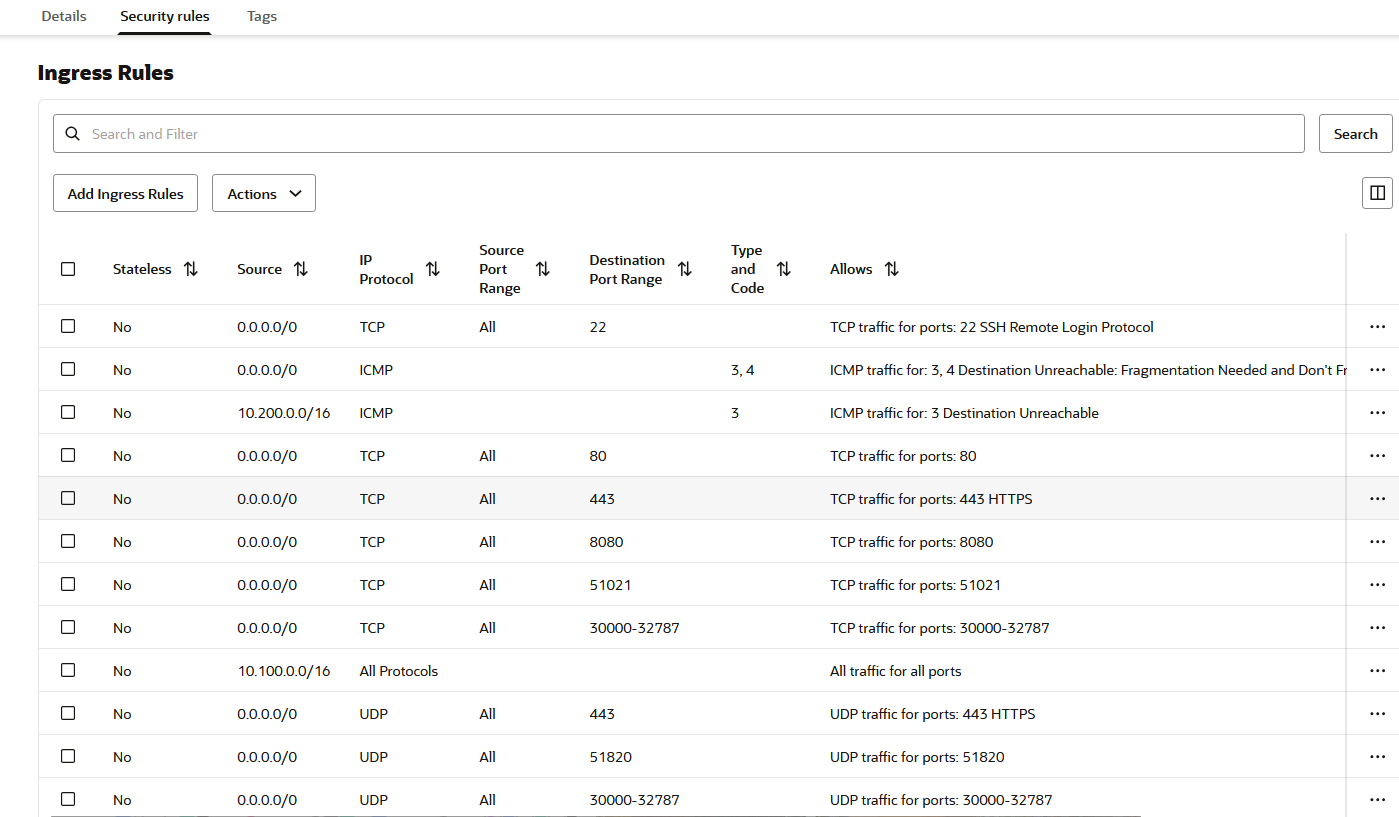Sort table by Source column arrows
The image size is (1399, 817).
pyautogui.click(x=300, y=269)
